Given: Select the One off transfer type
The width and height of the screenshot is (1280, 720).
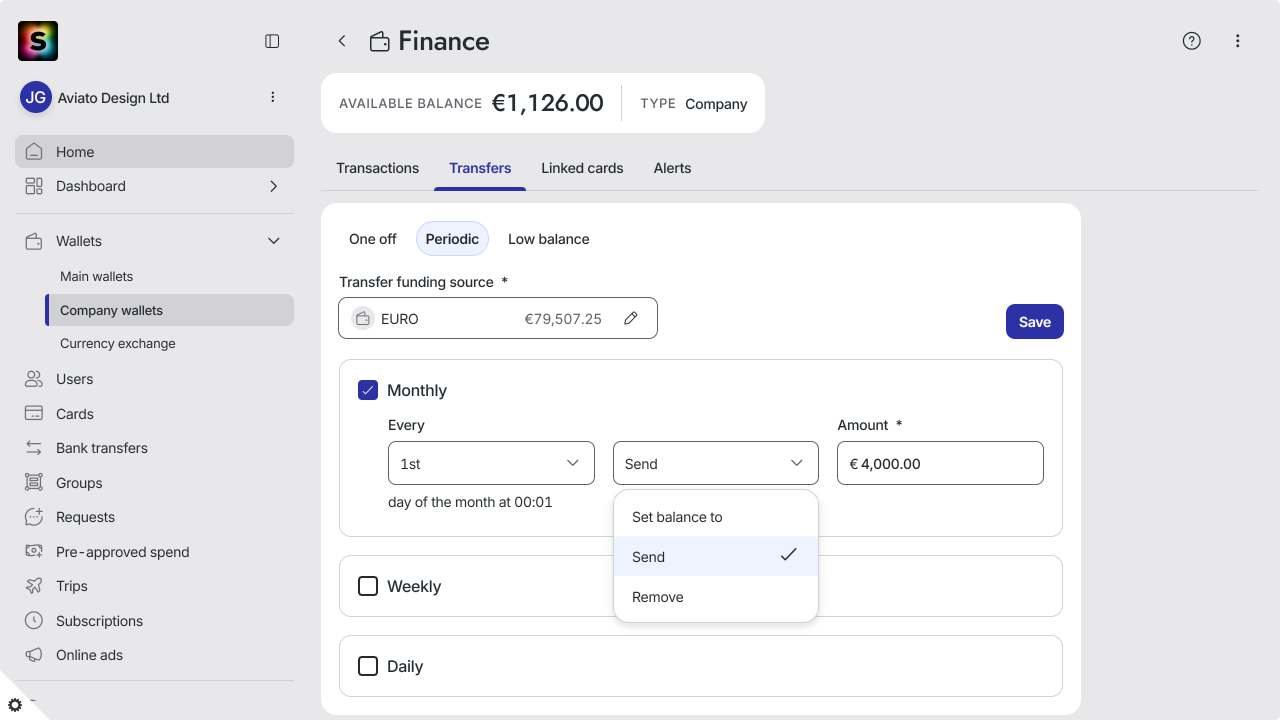Looking at the screenshot, I should pyautogui.click(x=373, y=239).
